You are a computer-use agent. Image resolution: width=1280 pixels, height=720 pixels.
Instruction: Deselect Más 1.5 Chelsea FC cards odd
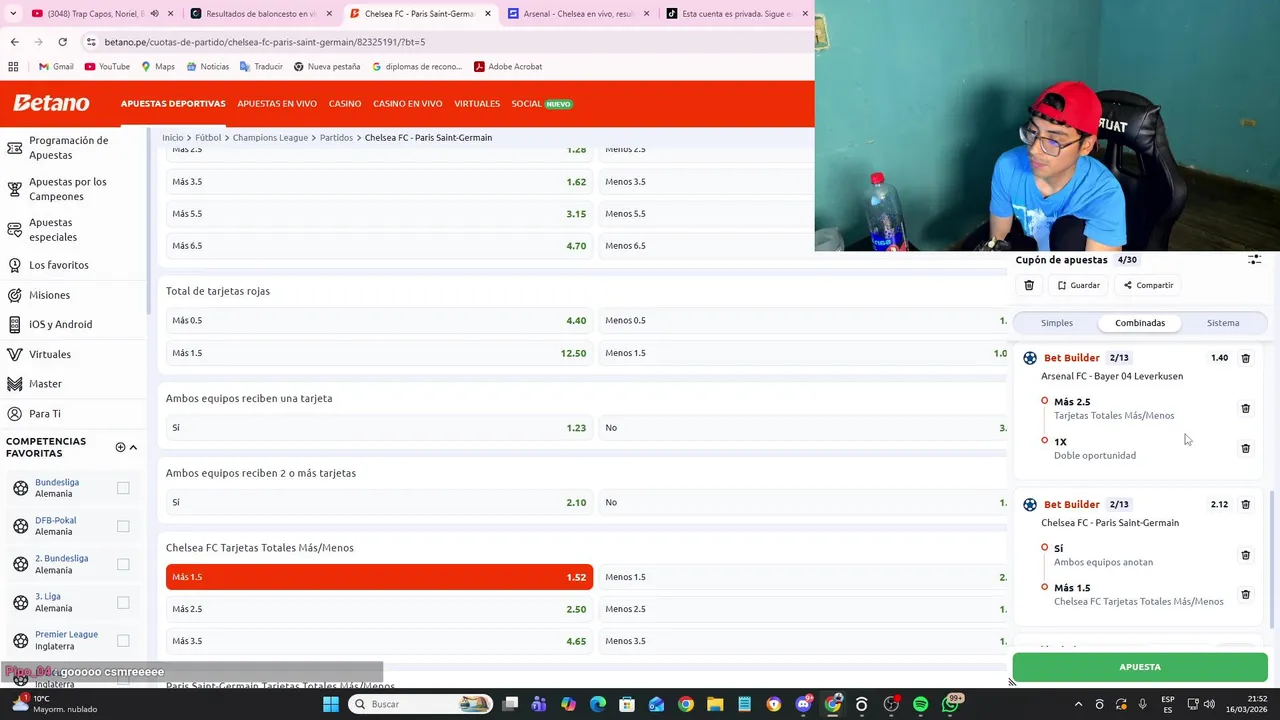click(379, 577)
